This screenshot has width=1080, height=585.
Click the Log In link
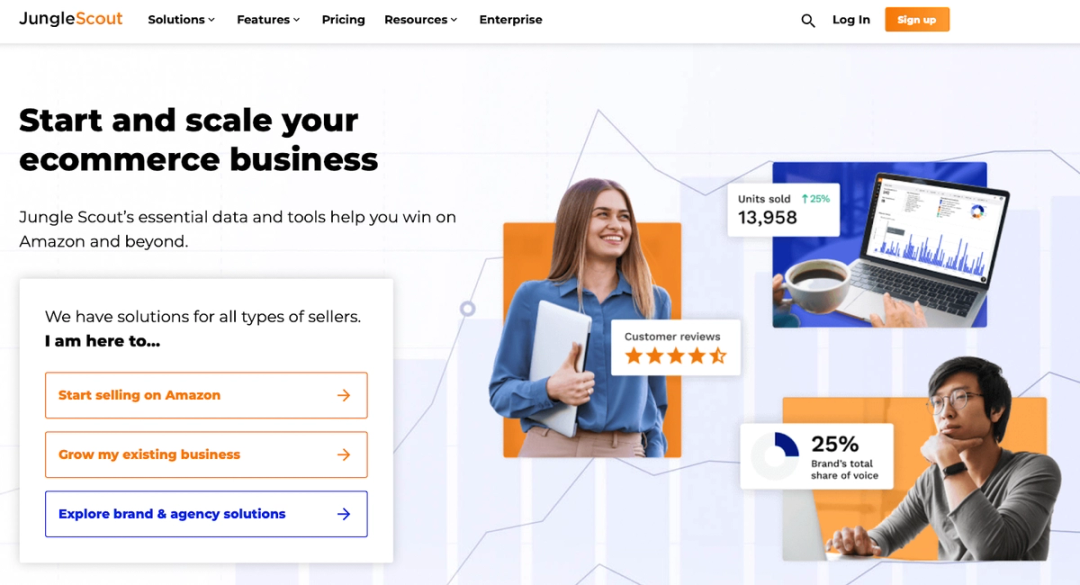click(x=851, y=19)
